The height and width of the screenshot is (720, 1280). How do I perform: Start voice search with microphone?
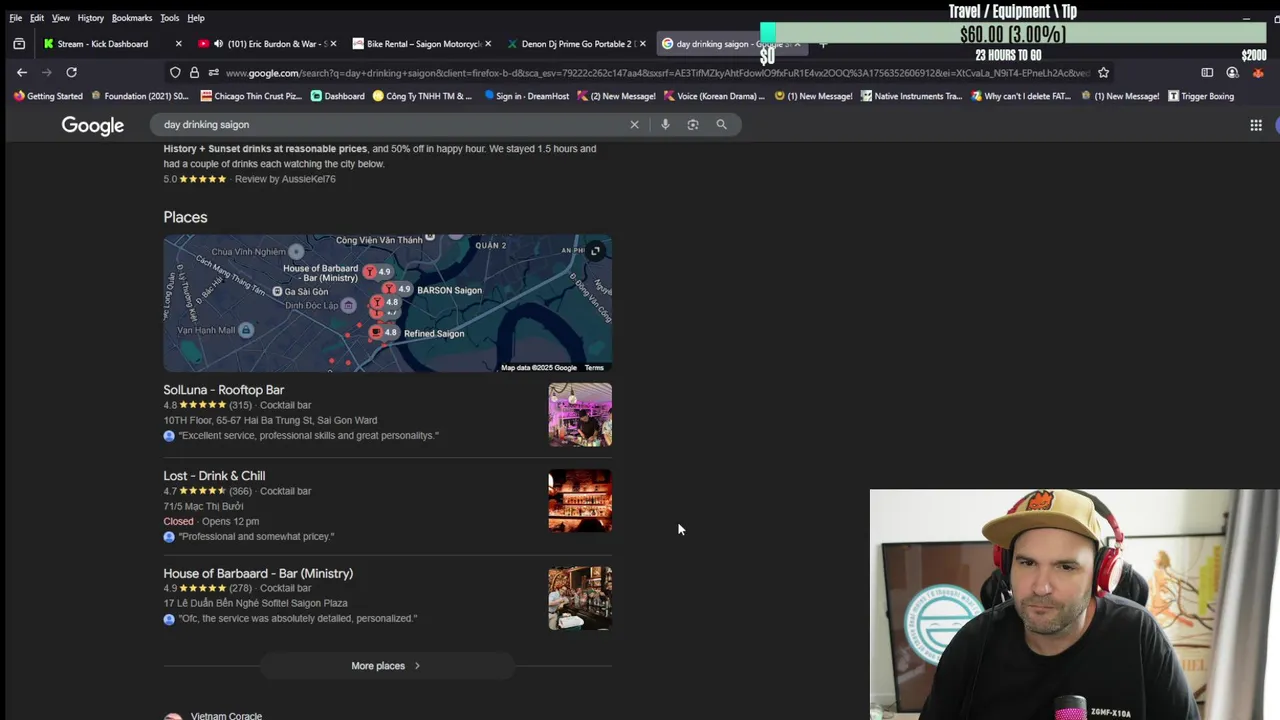click(665, 125)
